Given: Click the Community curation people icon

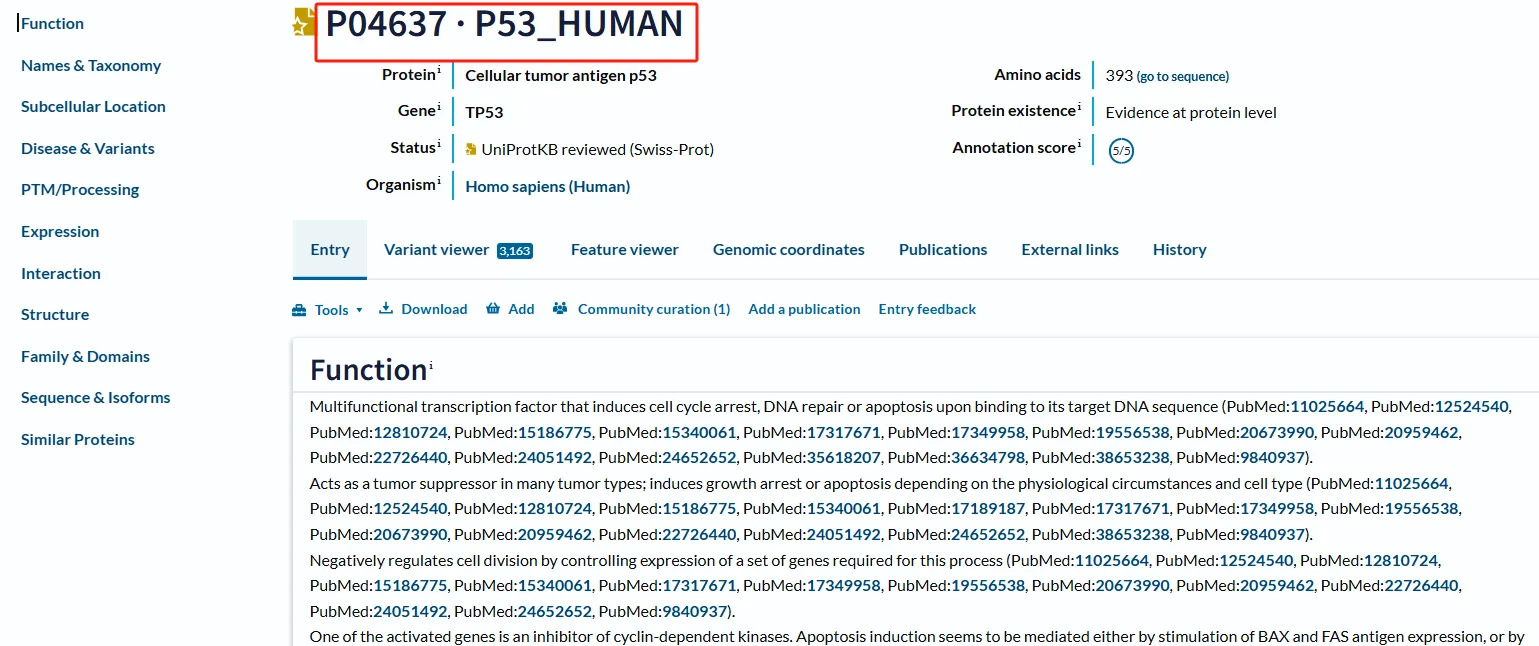Looking at the screenshot, I should (x=560, y=309).
